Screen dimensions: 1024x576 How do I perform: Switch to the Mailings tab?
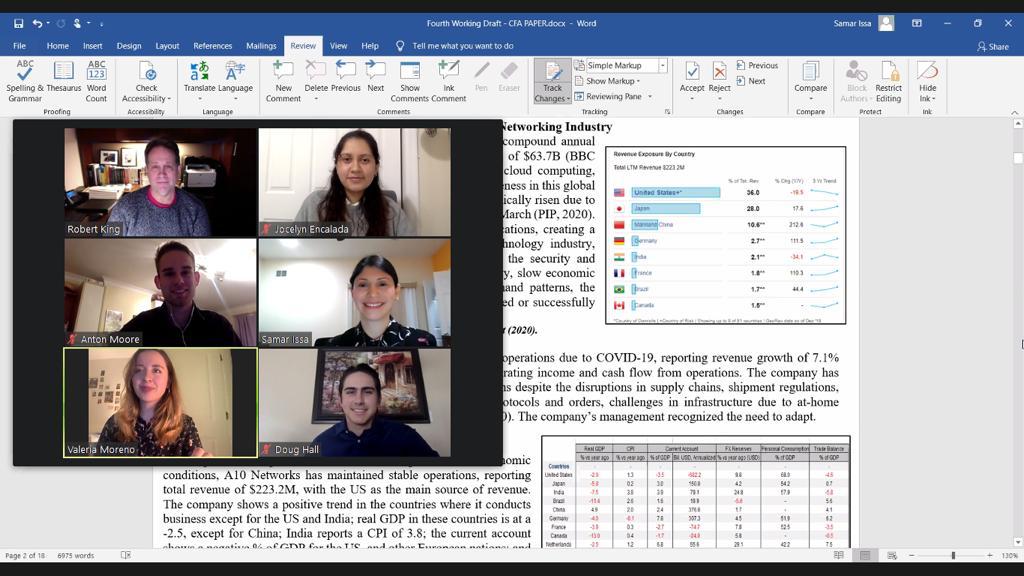[261, 46]
